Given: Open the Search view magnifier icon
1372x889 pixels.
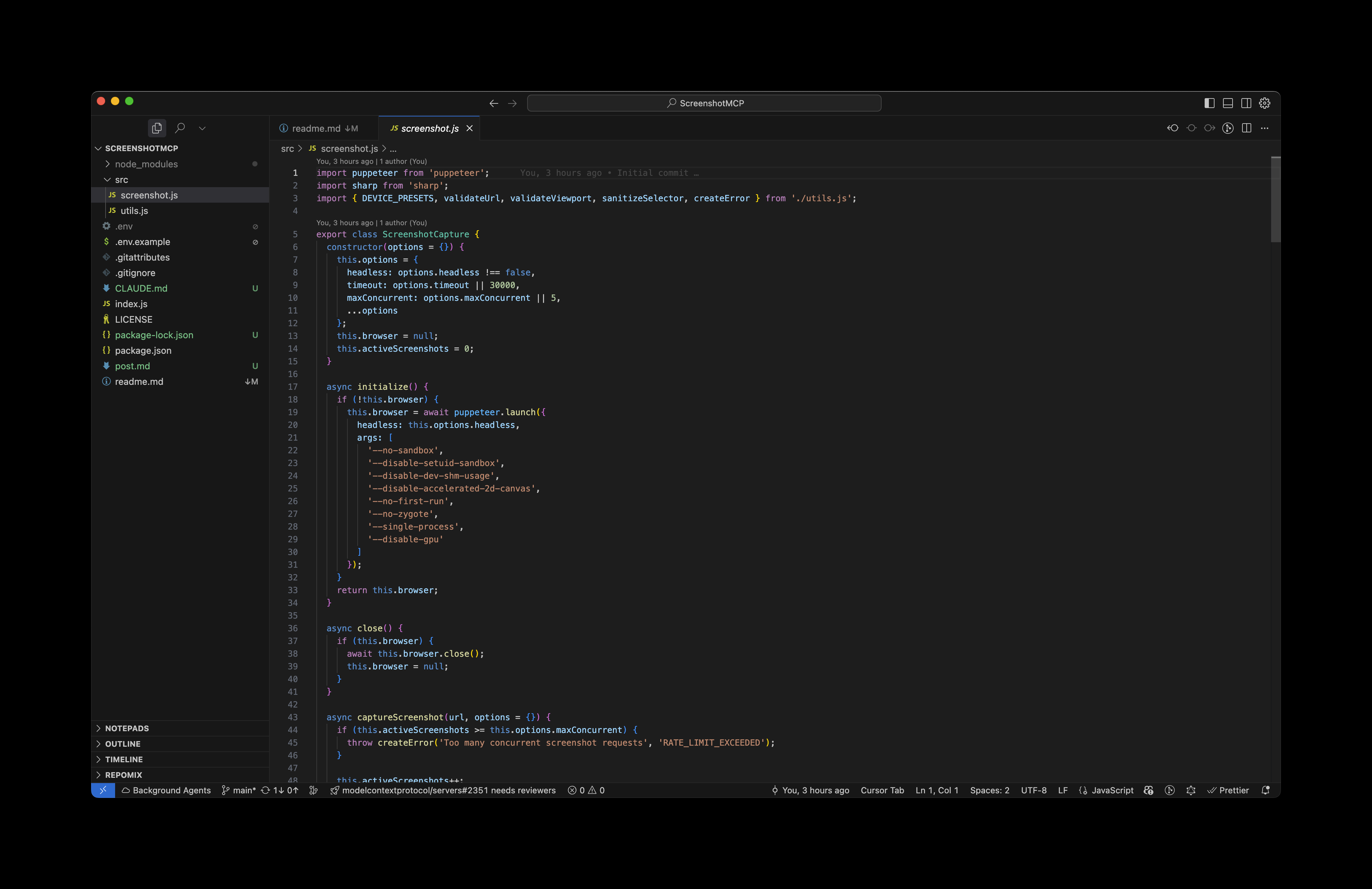Looking at the screenshot, I should [x=180, y=128].
